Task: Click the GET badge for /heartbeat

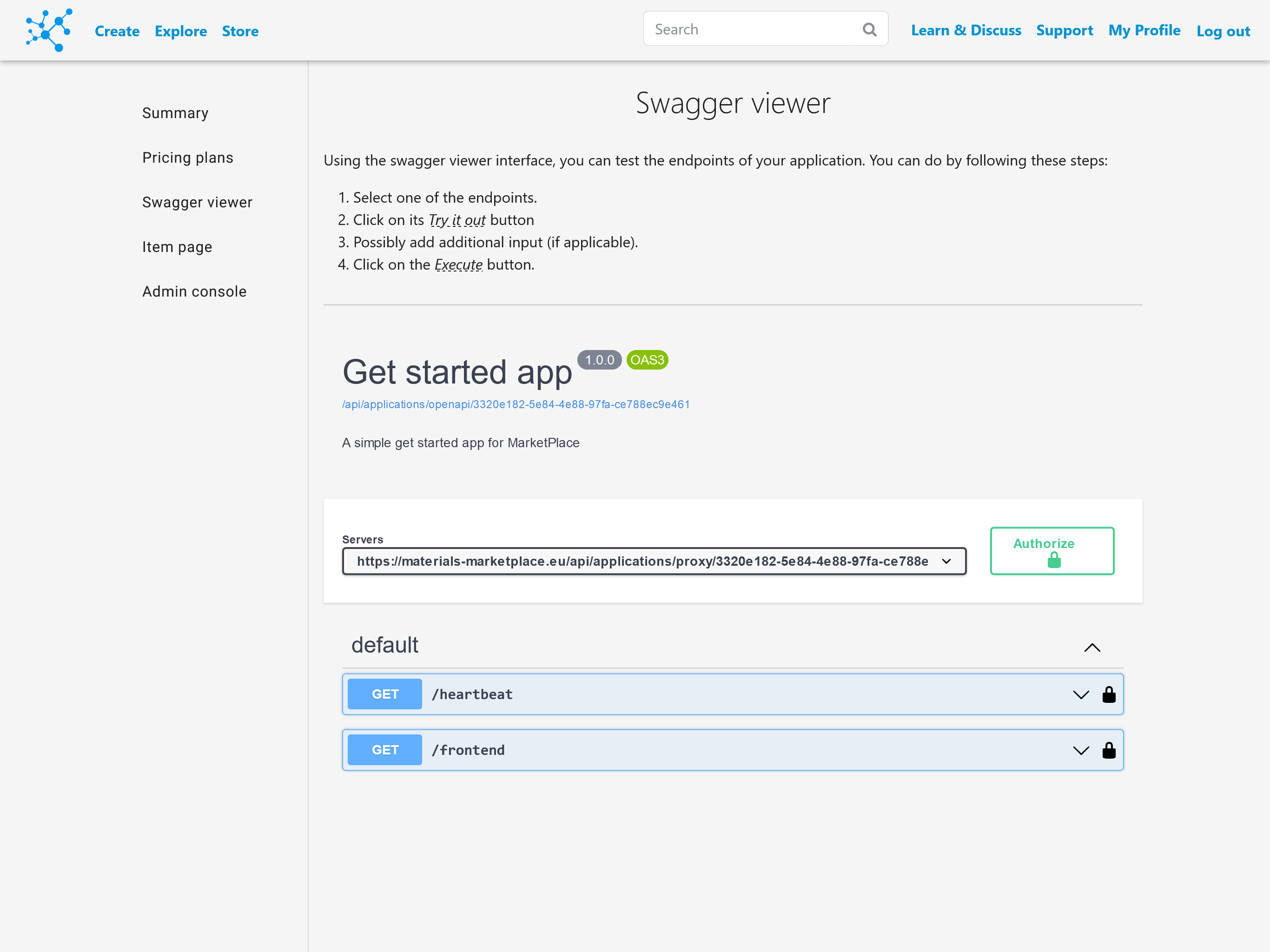Action: click(385, 694)
